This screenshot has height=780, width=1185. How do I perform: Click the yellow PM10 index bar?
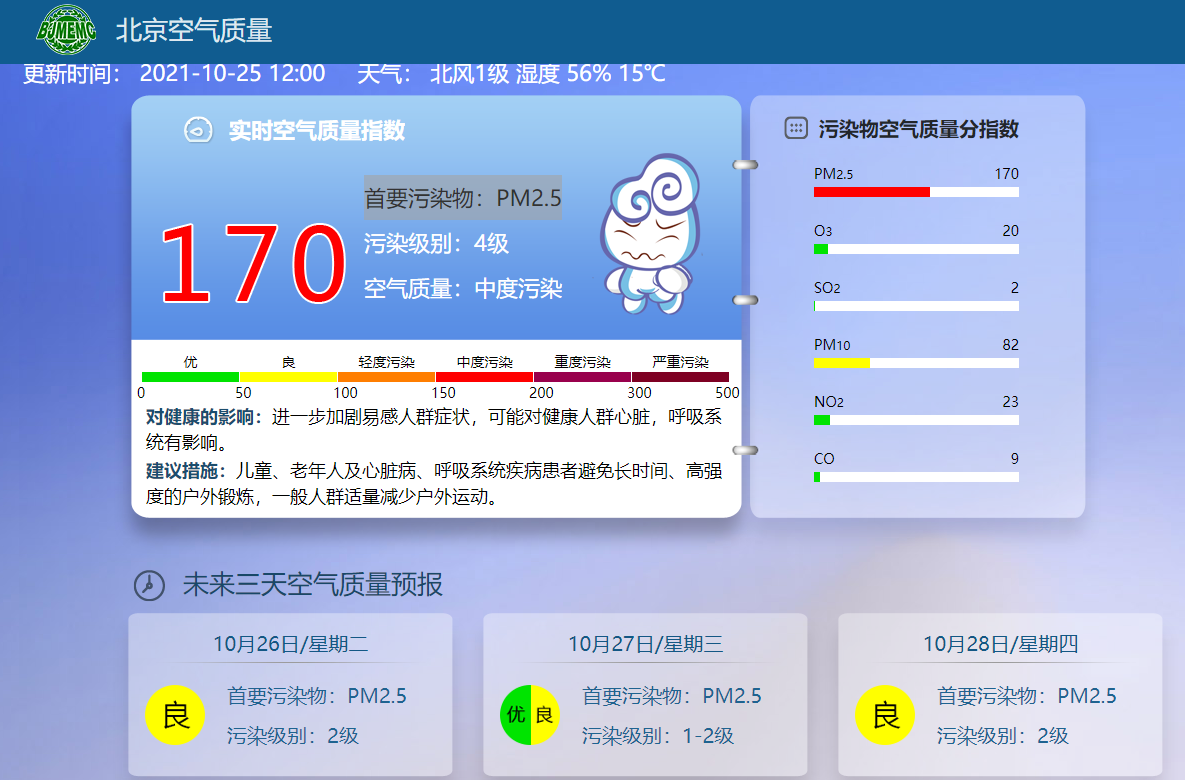coord(841,362)
